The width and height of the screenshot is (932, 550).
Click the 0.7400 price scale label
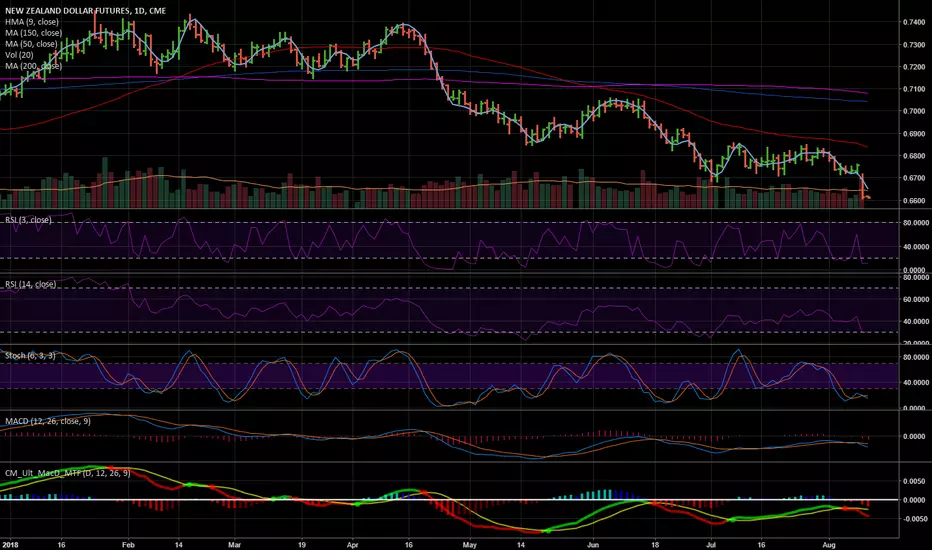click(x=914, y=22)
